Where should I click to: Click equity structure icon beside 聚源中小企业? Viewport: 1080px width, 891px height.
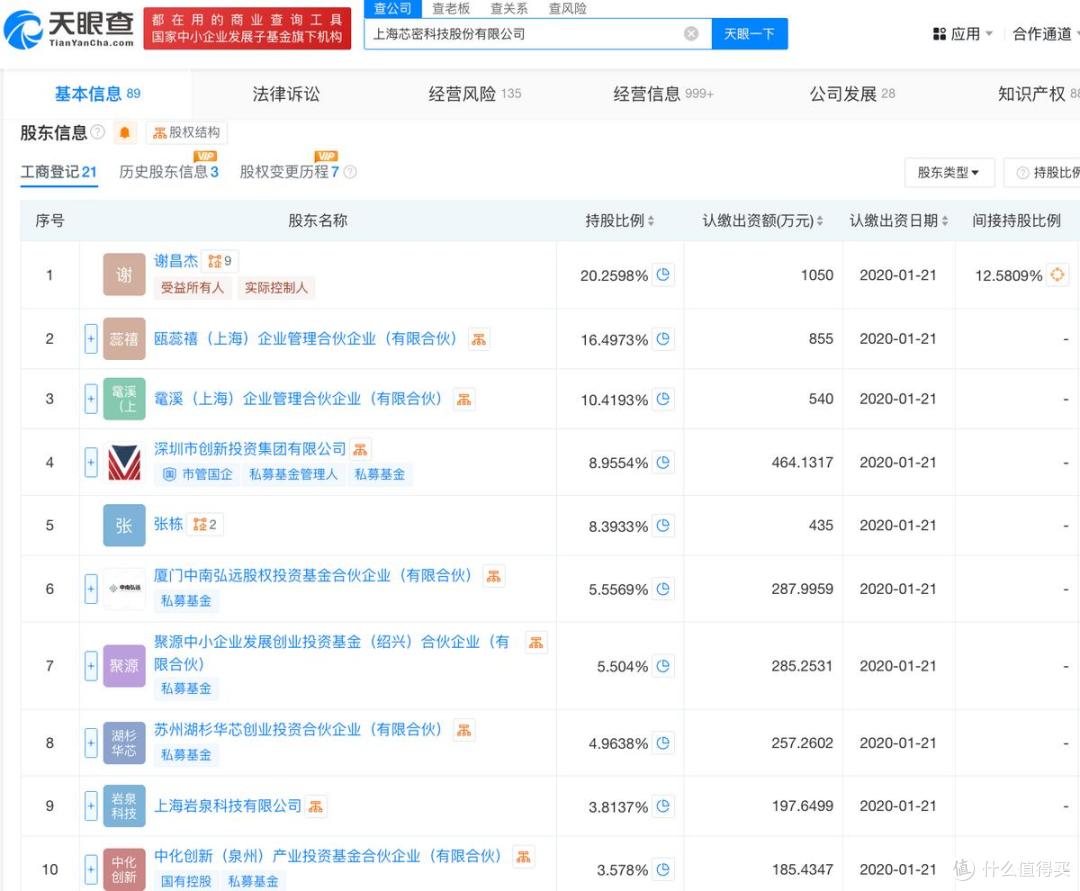click(536, 642)
